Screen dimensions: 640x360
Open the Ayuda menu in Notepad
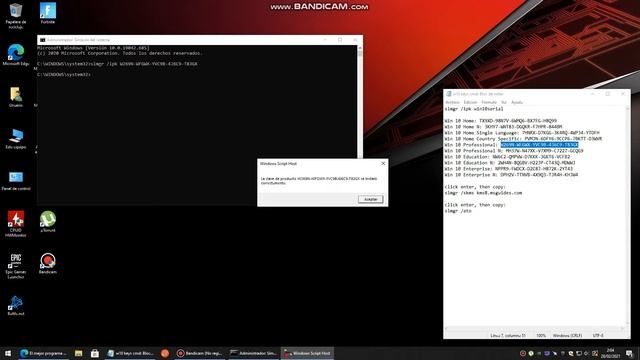pos(517,102)
